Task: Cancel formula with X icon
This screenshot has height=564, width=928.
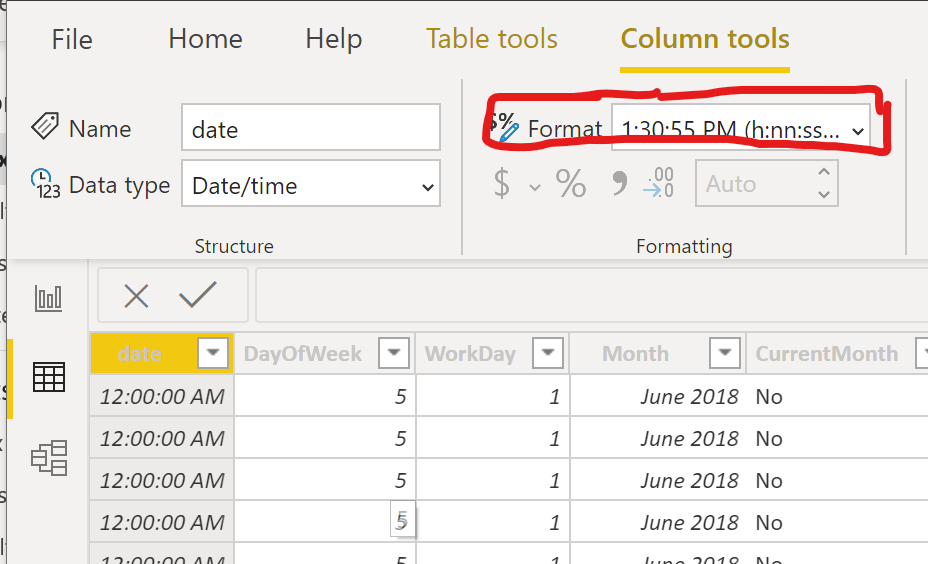Action: (136, 296)
